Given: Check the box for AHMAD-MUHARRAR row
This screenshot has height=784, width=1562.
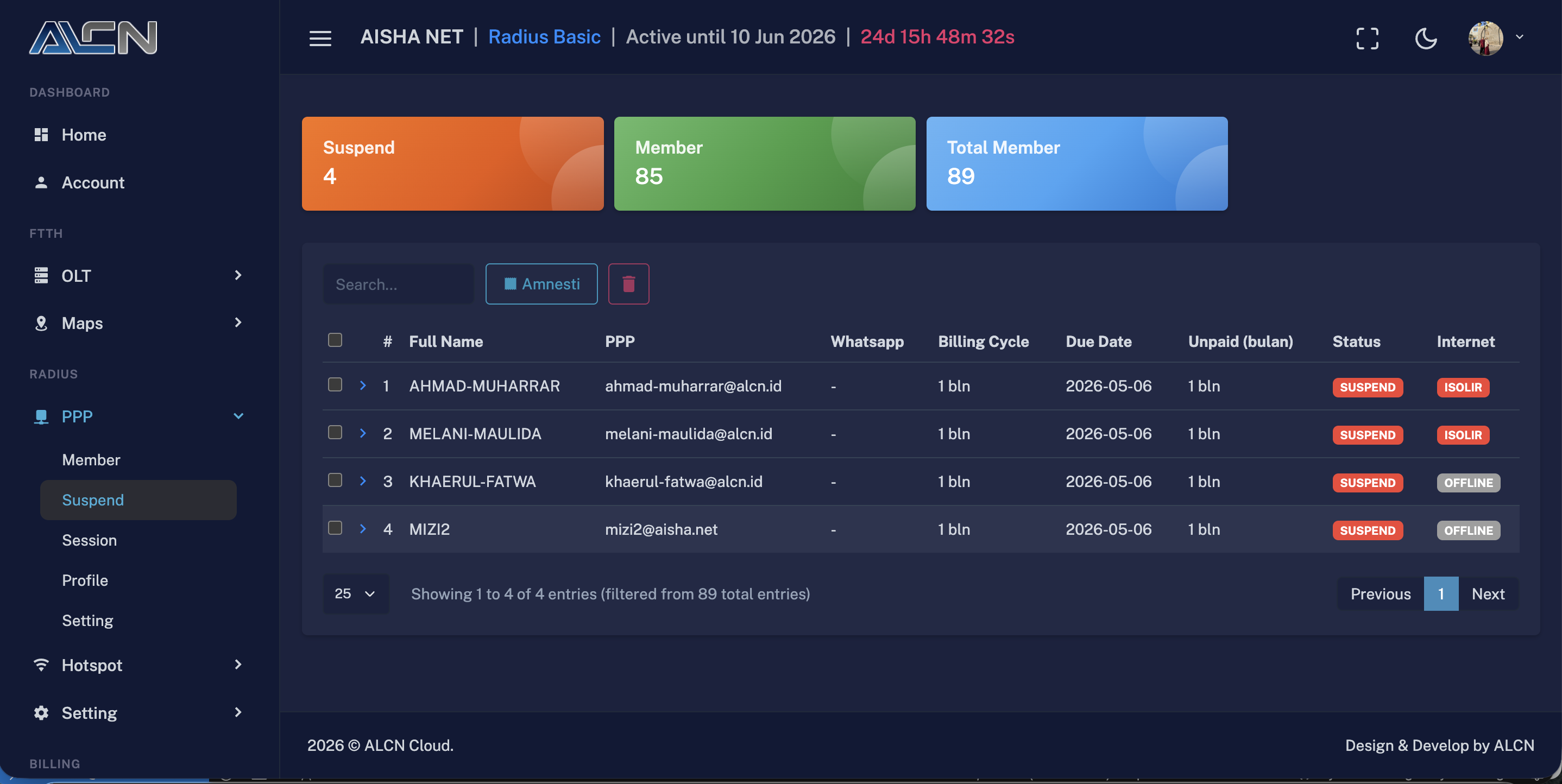Looking at the screenshot, I should (x=335, y=384).
